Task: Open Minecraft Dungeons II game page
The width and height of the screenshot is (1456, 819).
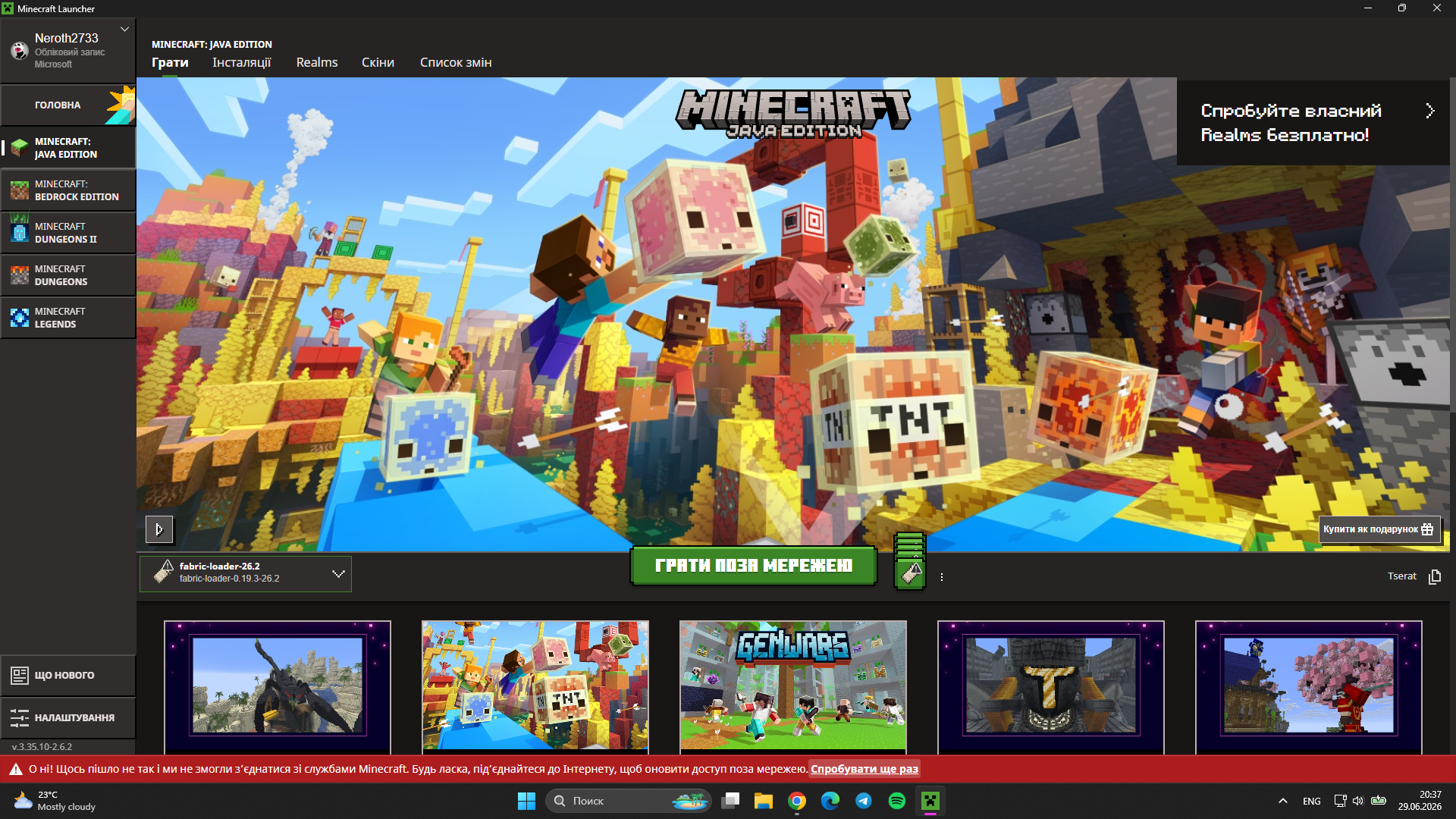Action: (x=68, y=232)
